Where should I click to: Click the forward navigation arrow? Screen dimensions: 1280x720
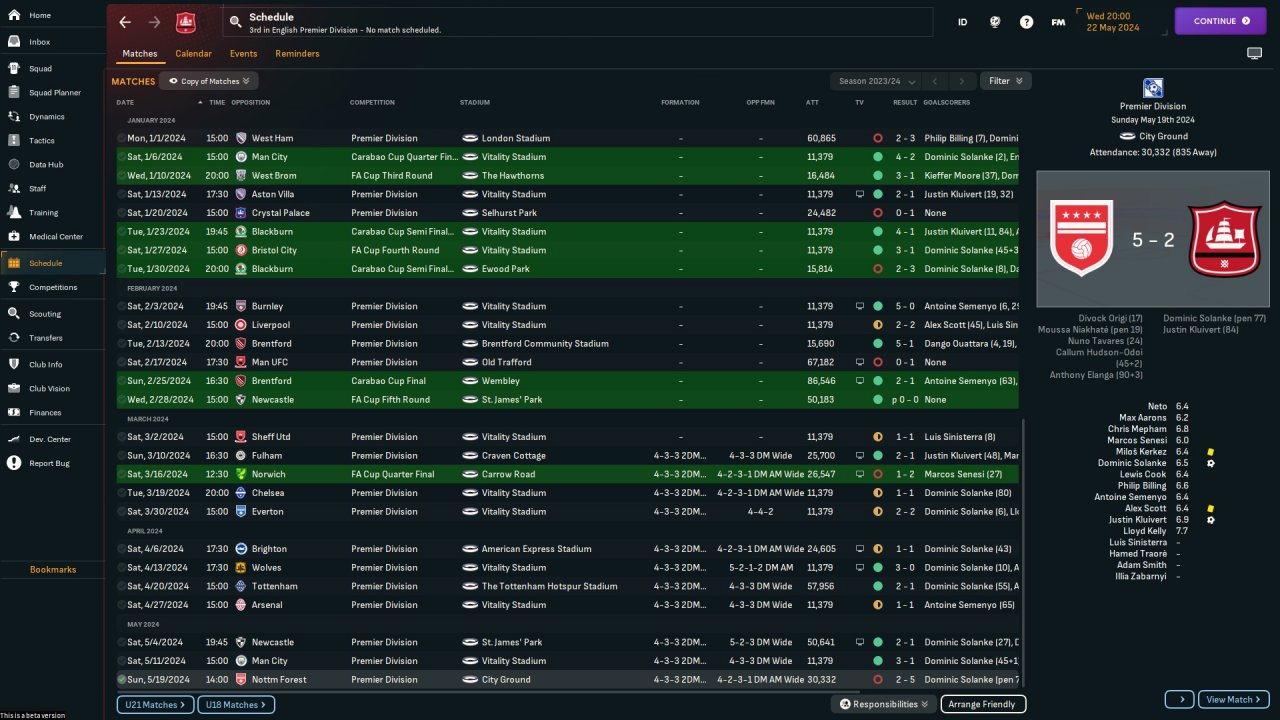pyautogui.click(x=154, y=22)
